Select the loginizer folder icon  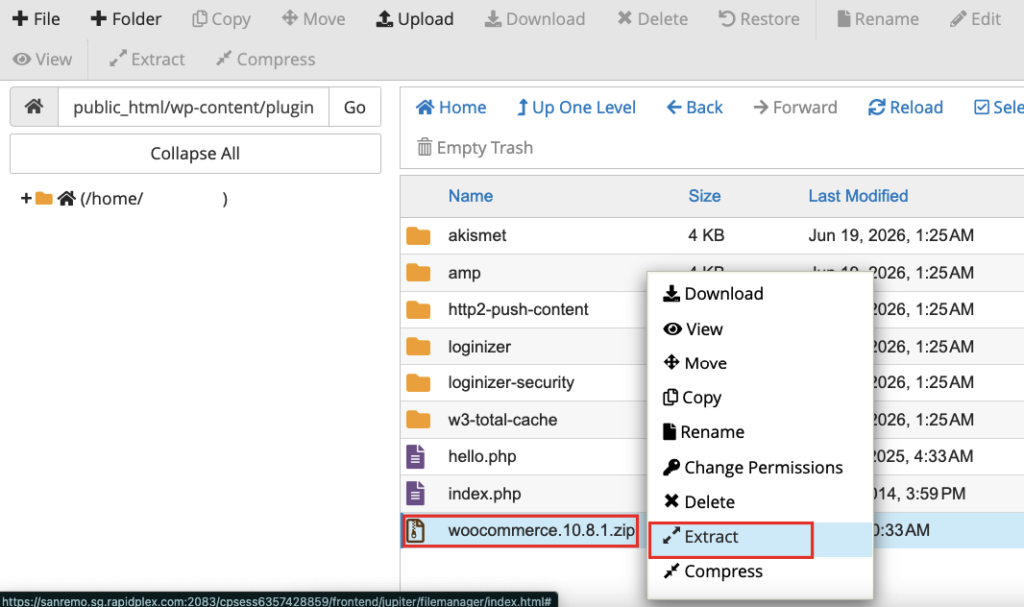pyautogui.click(x=418, y=346)
